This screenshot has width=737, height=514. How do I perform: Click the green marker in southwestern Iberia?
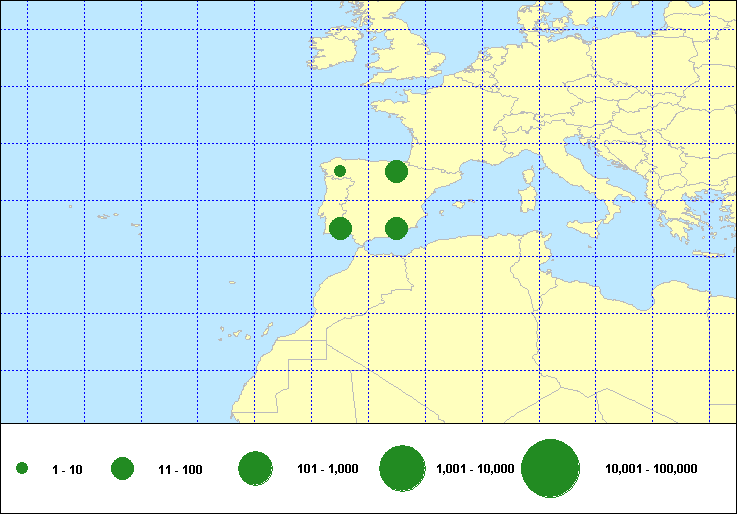pos(340,229)
